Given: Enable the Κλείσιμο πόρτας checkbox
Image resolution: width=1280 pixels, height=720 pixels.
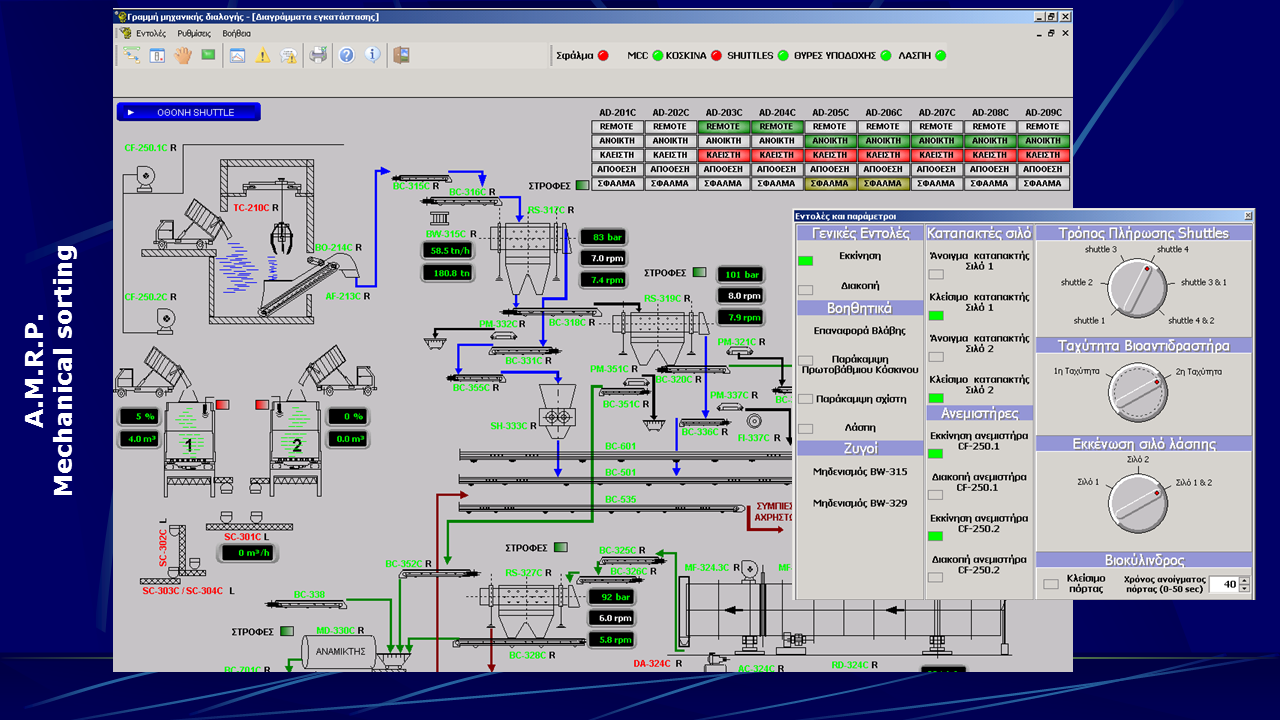Looking at the screenshot, I should click(x=1050, y=584).
